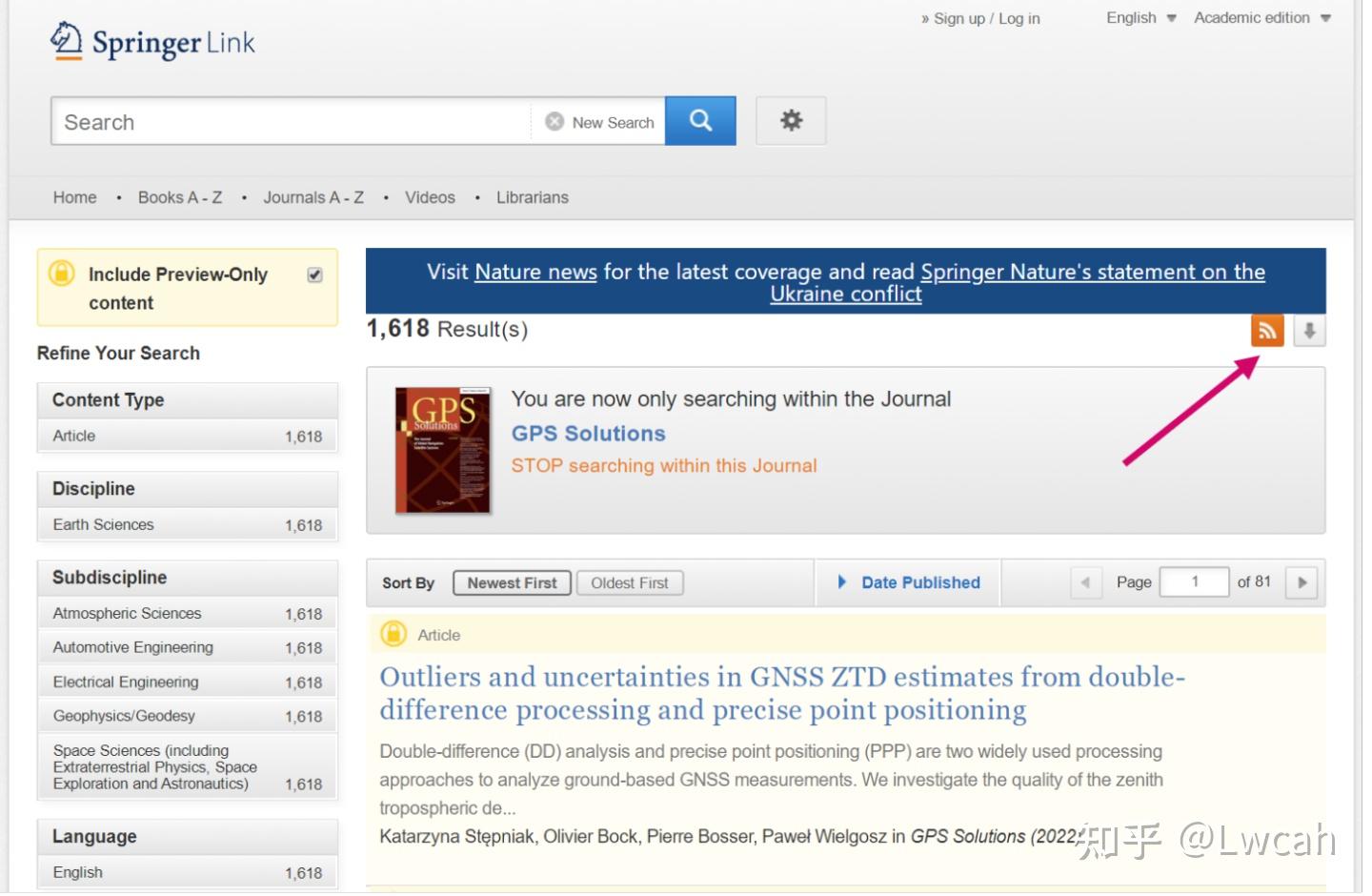This screenshot has width=1372, height=896.
Task: Open the search settings gear icon
Action: click(791, 121)
